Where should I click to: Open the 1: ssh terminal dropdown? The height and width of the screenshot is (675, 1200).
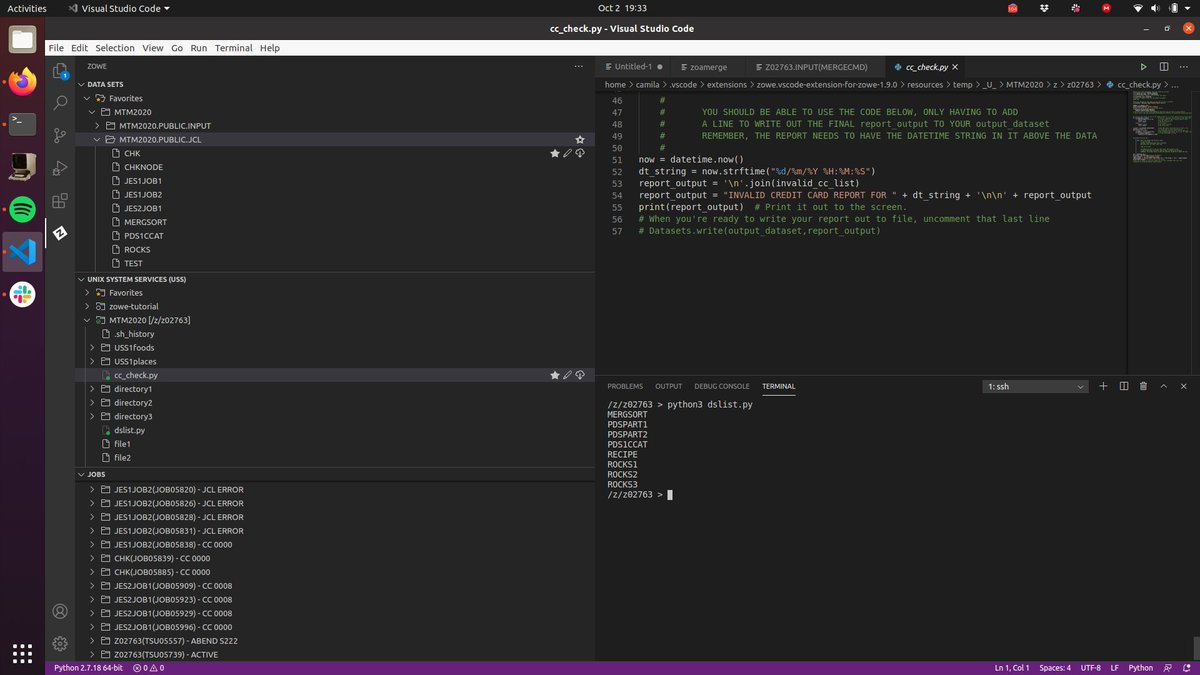[x=1035, y=386]
